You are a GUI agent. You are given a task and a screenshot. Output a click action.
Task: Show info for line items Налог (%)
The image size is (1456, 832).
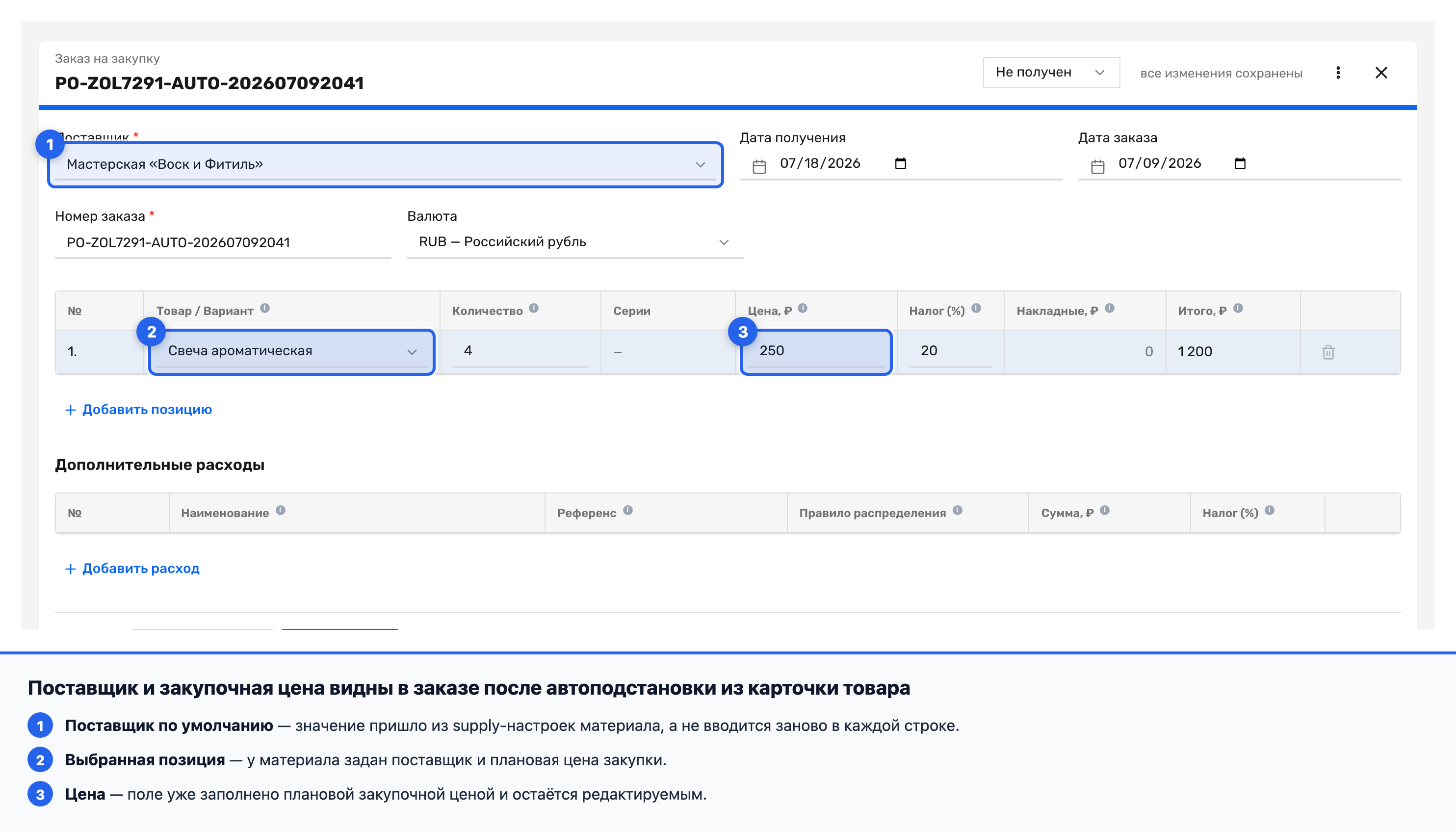coord(976,308)
